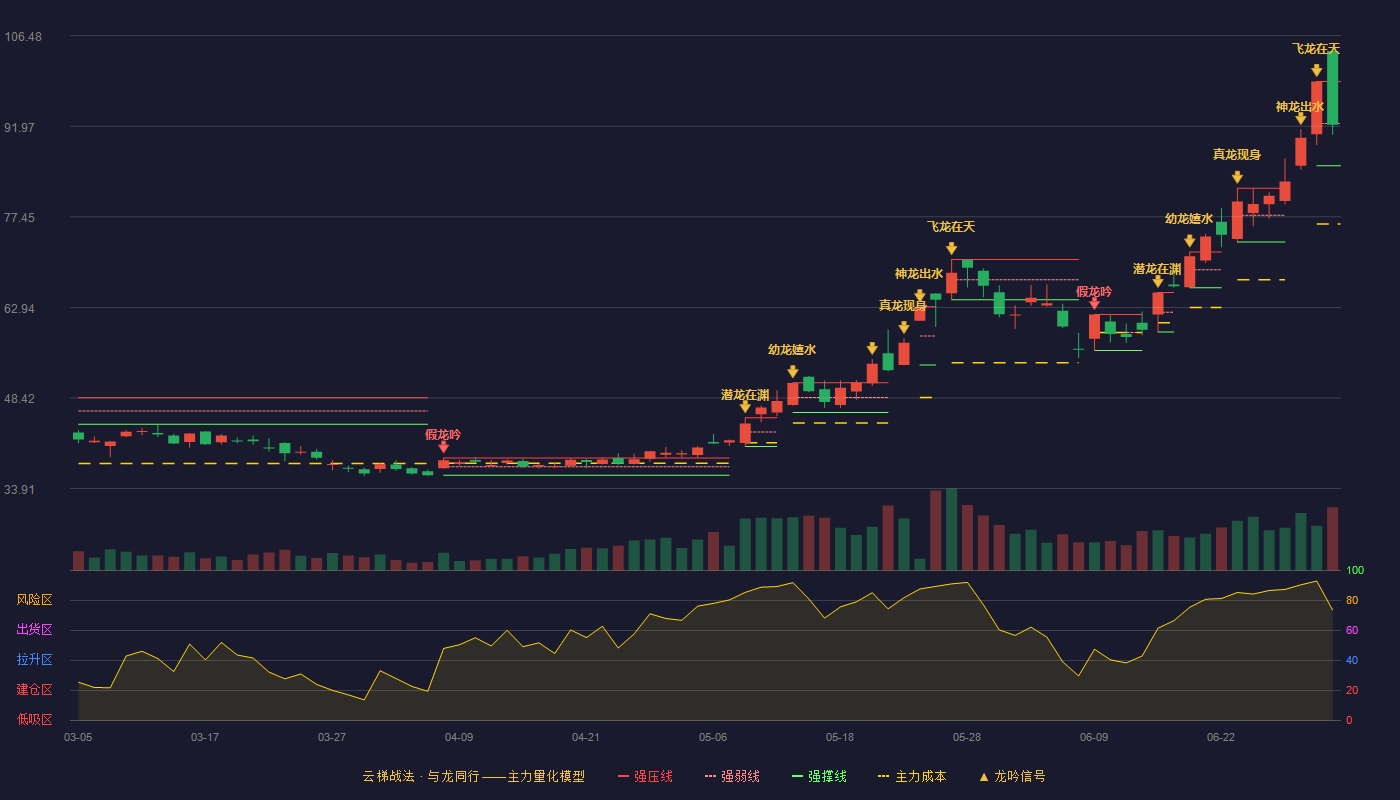Click the 03-17 date label
The width and height of the screenshot is (1400, 800).
click(205, 737)
